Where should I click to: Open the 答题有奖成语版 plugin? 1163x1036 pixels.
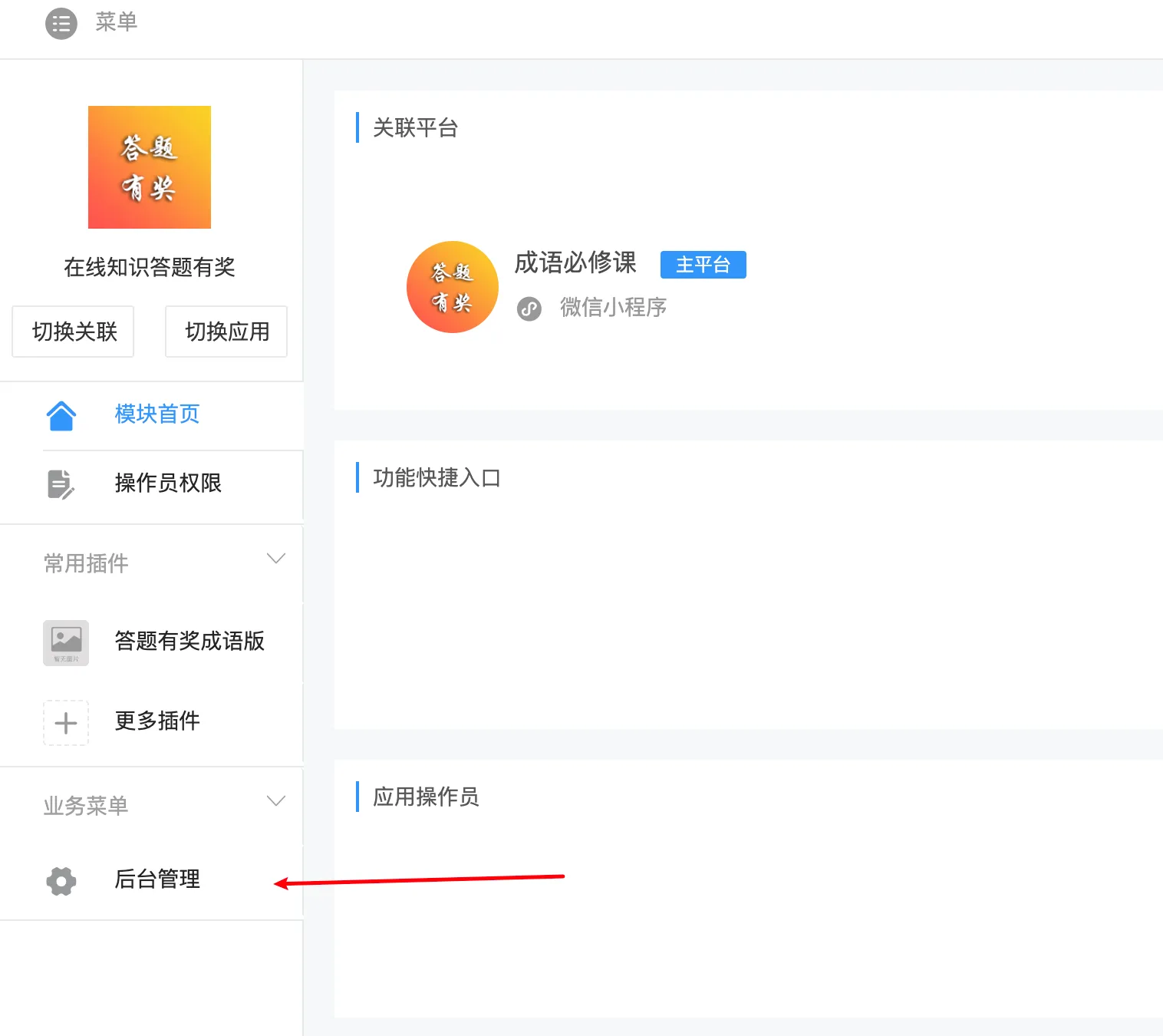pos(189,641)
